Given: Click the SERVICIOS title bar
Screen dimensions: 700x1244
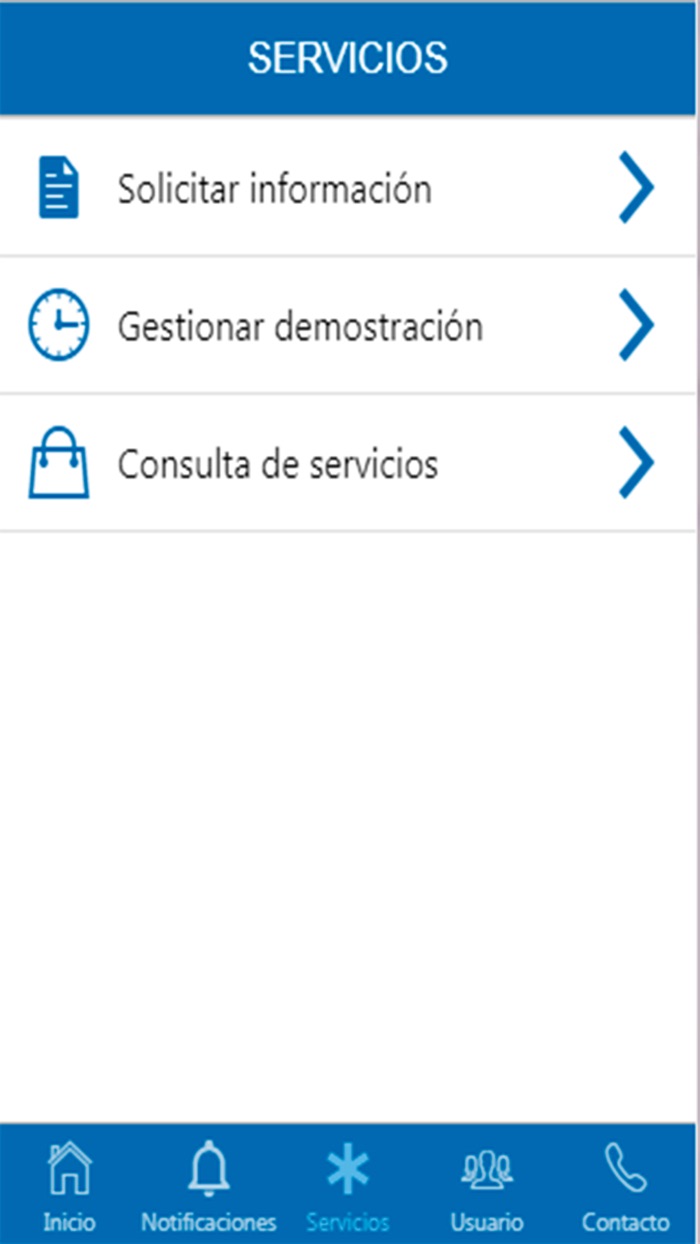Looking at the screenshot, I should (350, 58).
